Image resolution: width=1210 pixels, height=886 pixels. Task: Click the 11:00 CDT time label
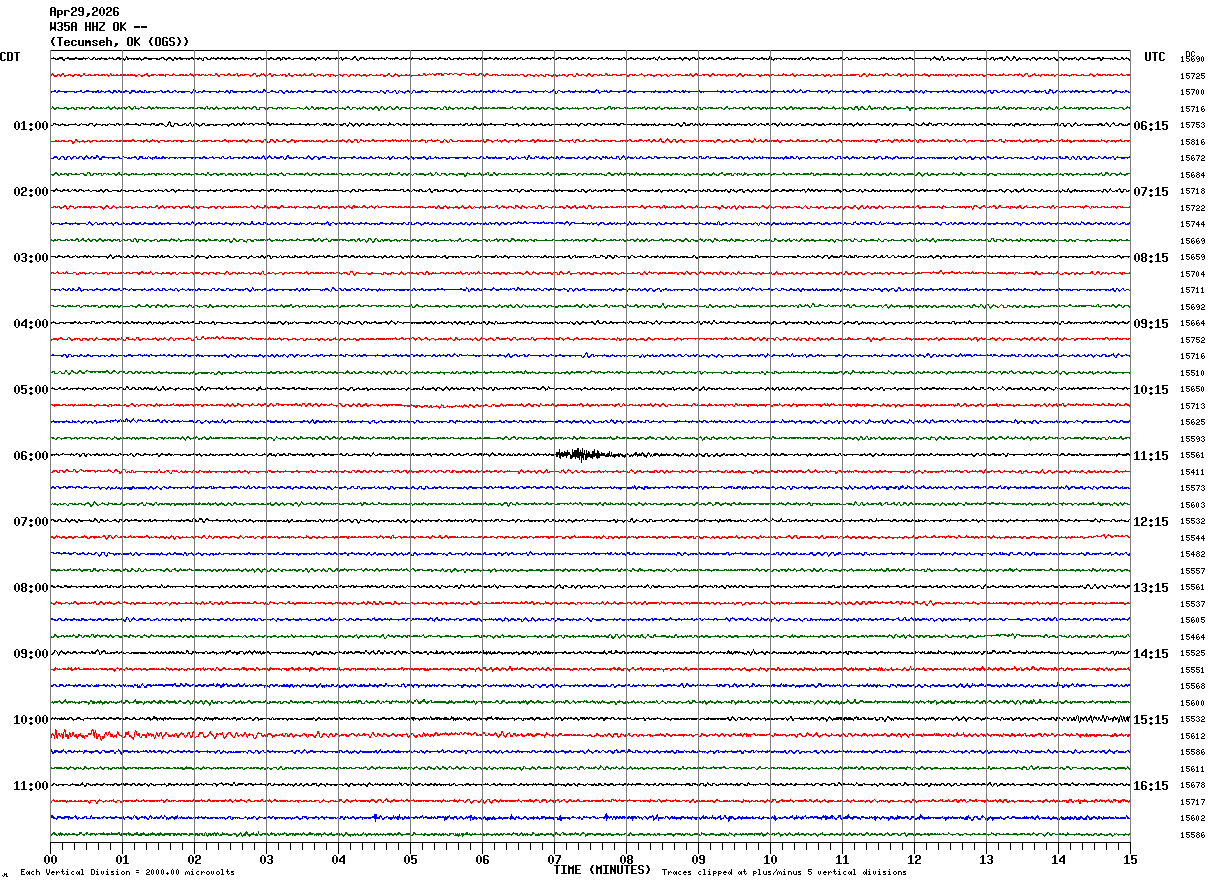(x=30, y=786)
